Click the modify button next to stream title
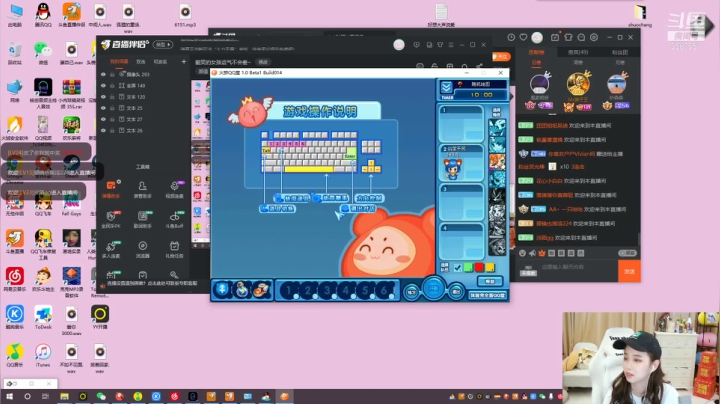The image size is (720, 404). click(263, 62)
